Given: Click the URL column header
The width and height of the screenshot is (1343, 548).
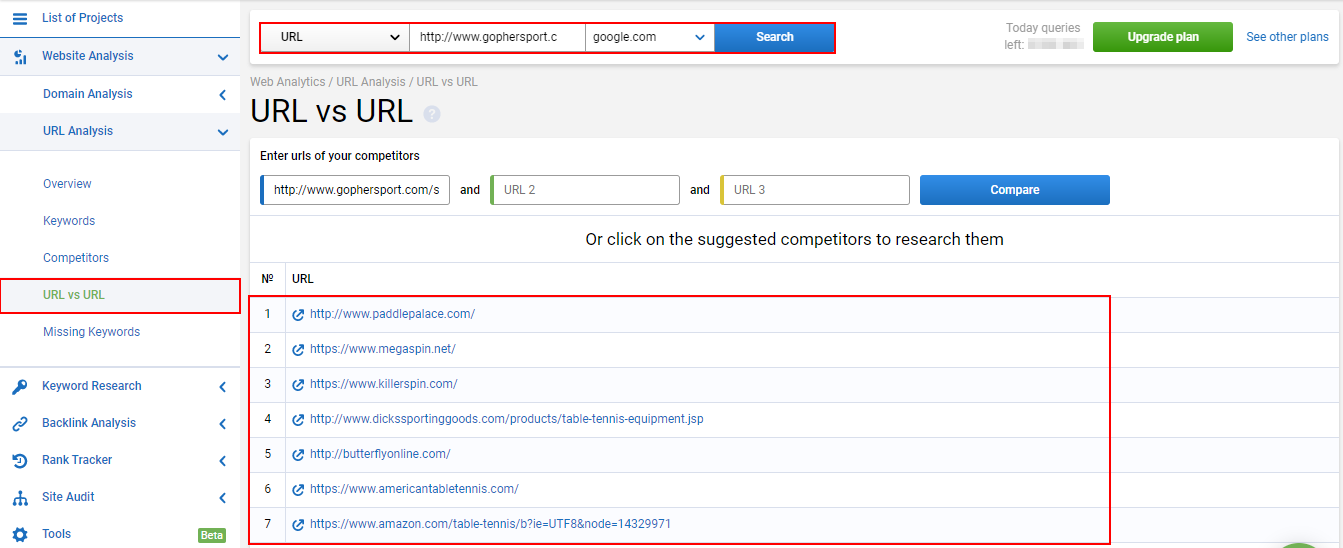Looking at the screenshot, I should click(x=302, y=279).
